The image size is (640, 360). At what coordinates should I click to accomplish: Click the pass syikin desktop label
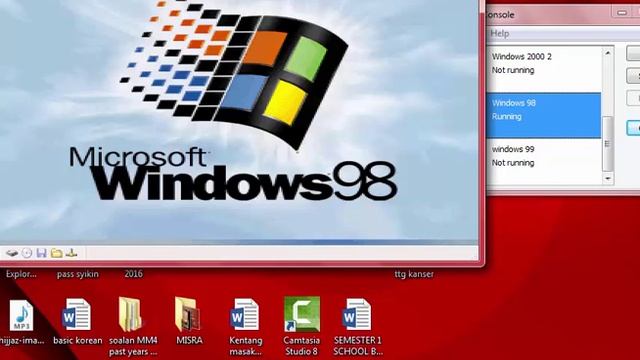coord(78,274)
